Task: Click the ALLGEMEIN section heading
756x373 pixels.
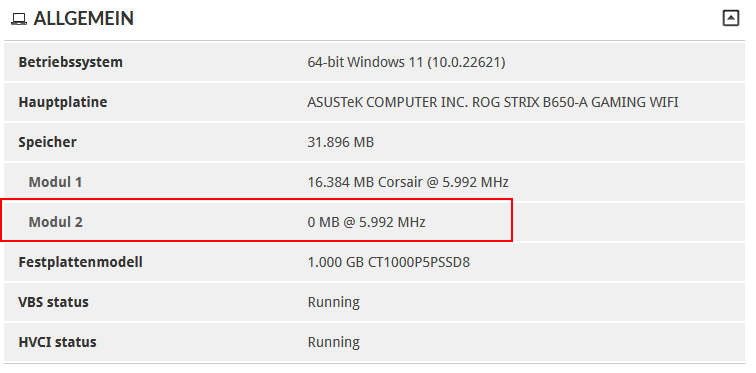Action: pyautogui.click(x=83, y=18)
